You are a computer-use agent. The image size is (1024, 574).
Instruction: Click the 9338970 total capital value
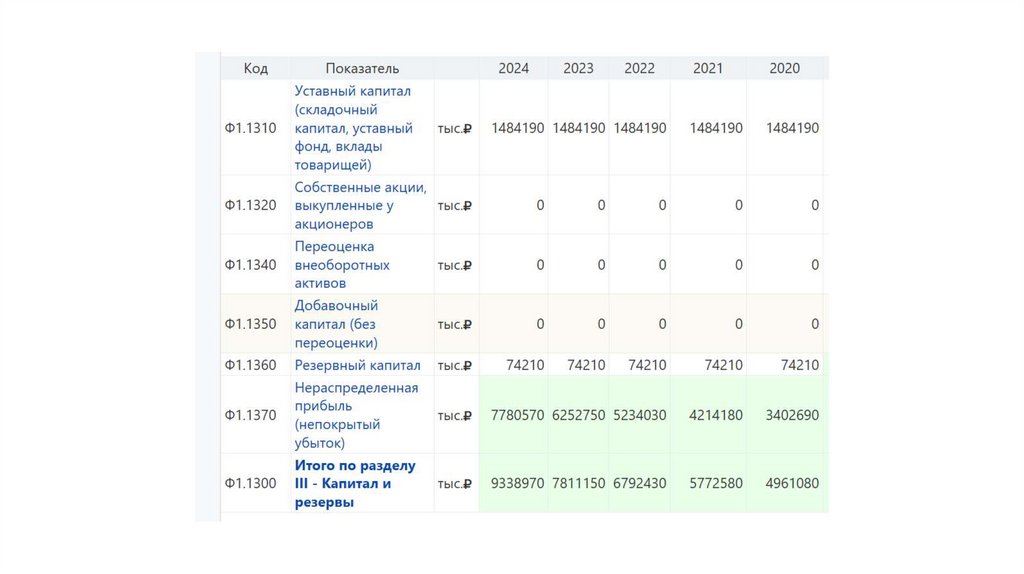pyautogui.click(x=517, y=484)
